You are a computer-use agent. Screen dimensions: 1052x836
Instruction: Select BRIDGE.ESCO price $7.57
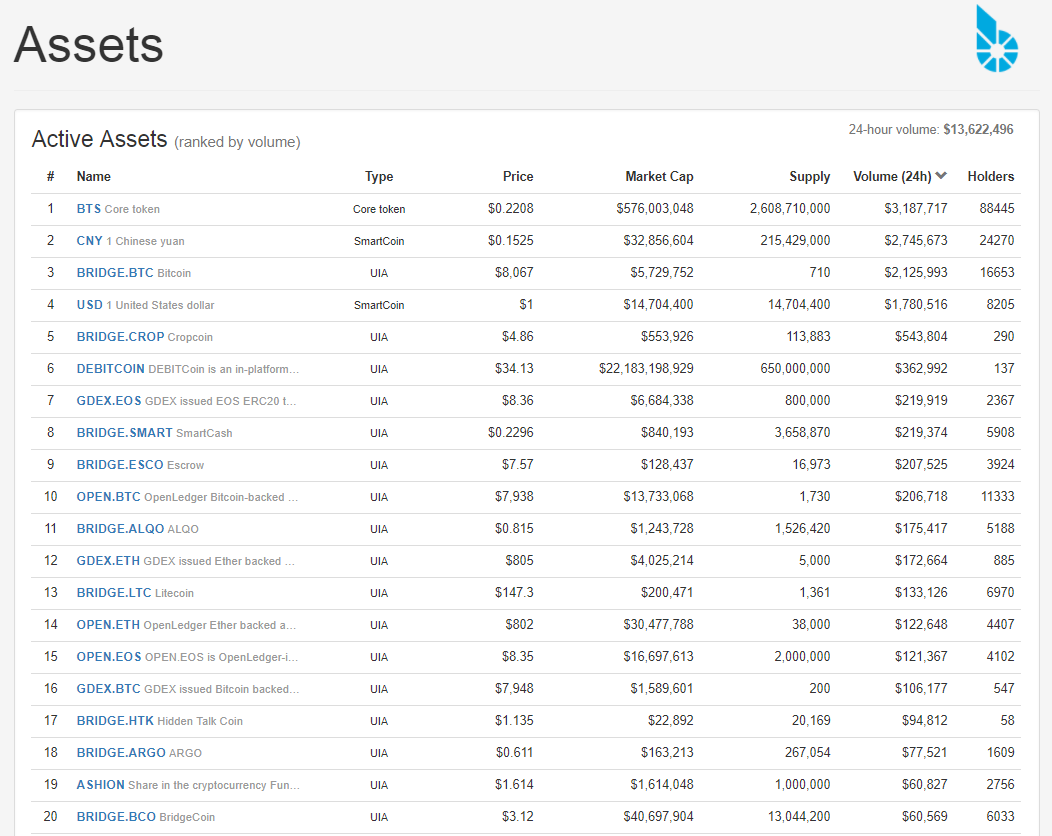517,464
